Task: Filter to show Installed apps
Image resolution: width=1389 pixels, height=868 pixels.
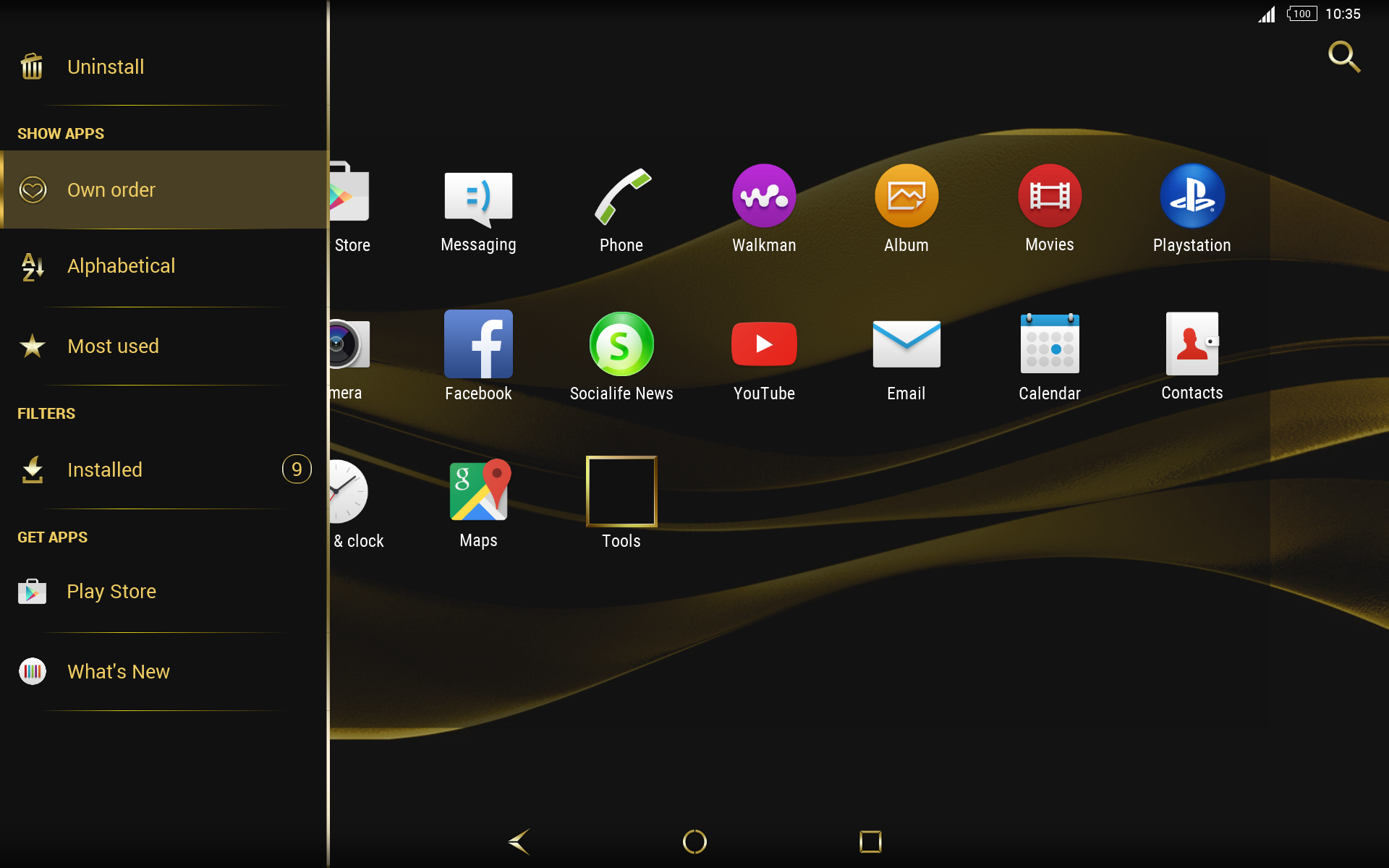Action: [163, 469]
